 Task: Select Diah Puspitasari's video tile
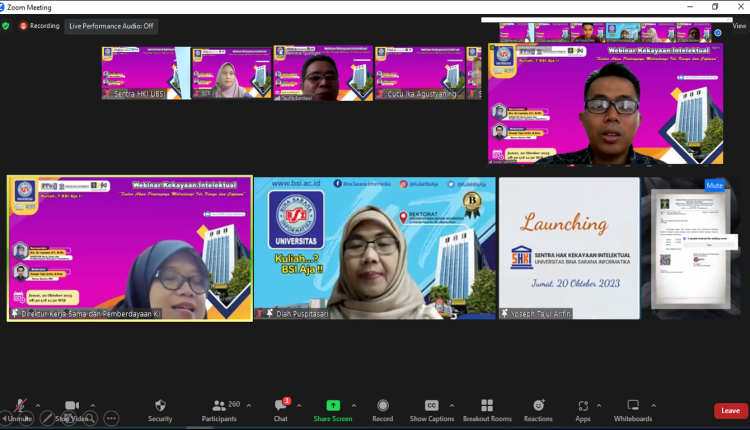375,248
